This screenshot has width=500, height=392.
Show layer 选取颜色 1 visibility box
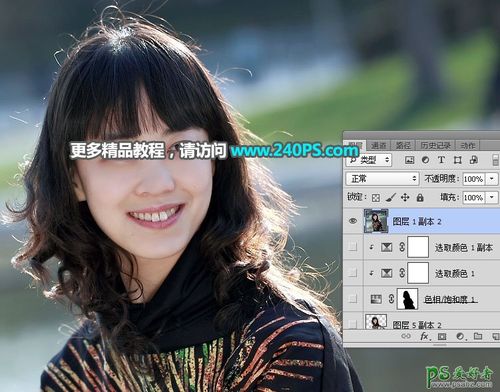(353, 273)
